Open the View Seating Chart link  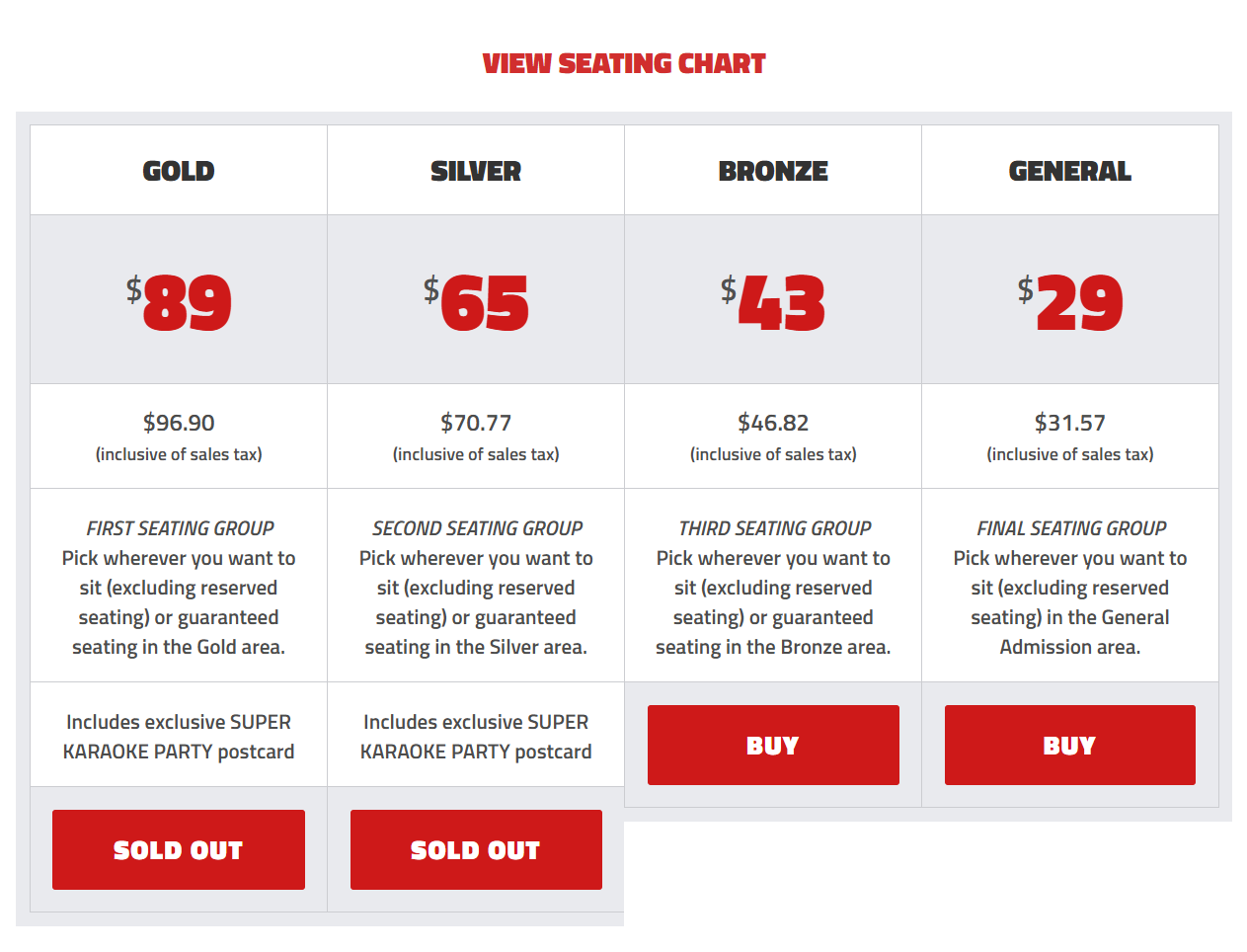tap(623, 63)
